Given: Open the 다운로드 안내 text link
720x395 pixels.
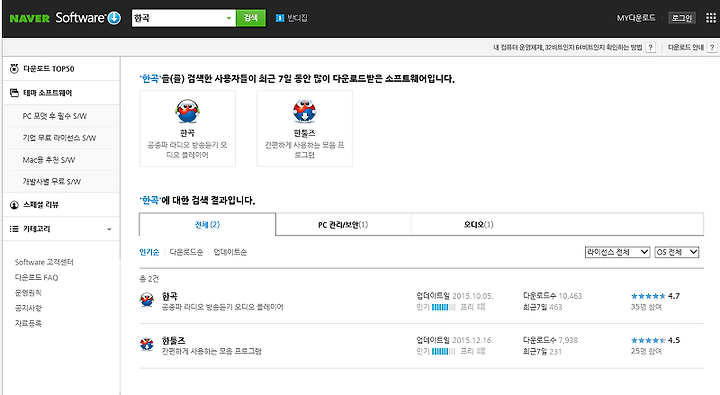Looking at the screenshot, I should coord(686,47).
